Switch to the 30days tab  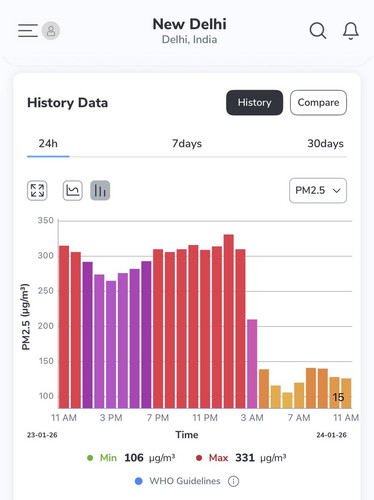[x=325, y=144]
